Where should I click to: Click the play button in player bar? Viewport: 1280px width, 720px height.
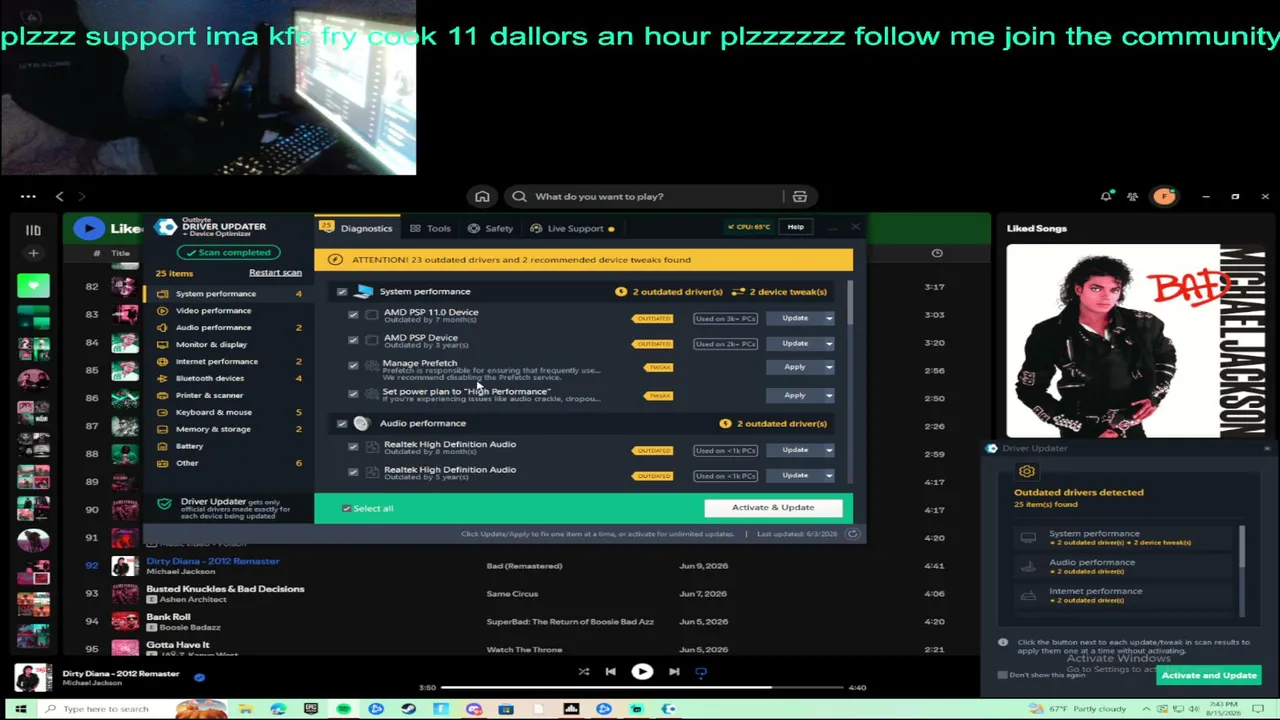pyautogui.click(x=642, y=672)
